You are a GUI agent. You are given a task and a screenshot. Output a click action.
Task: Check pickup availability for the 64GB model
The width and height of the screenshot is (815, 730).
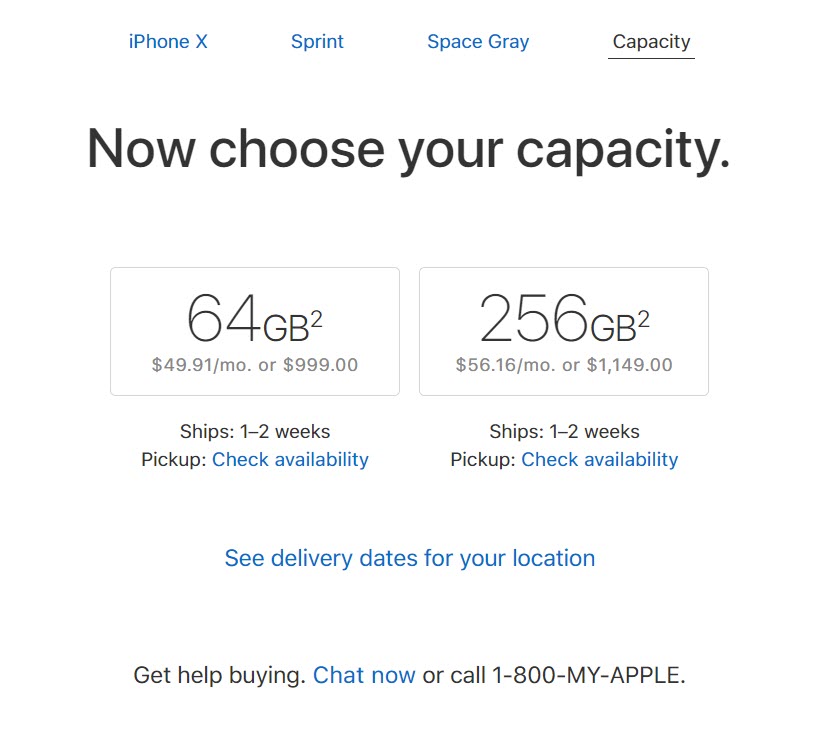(x=290, y=459)
